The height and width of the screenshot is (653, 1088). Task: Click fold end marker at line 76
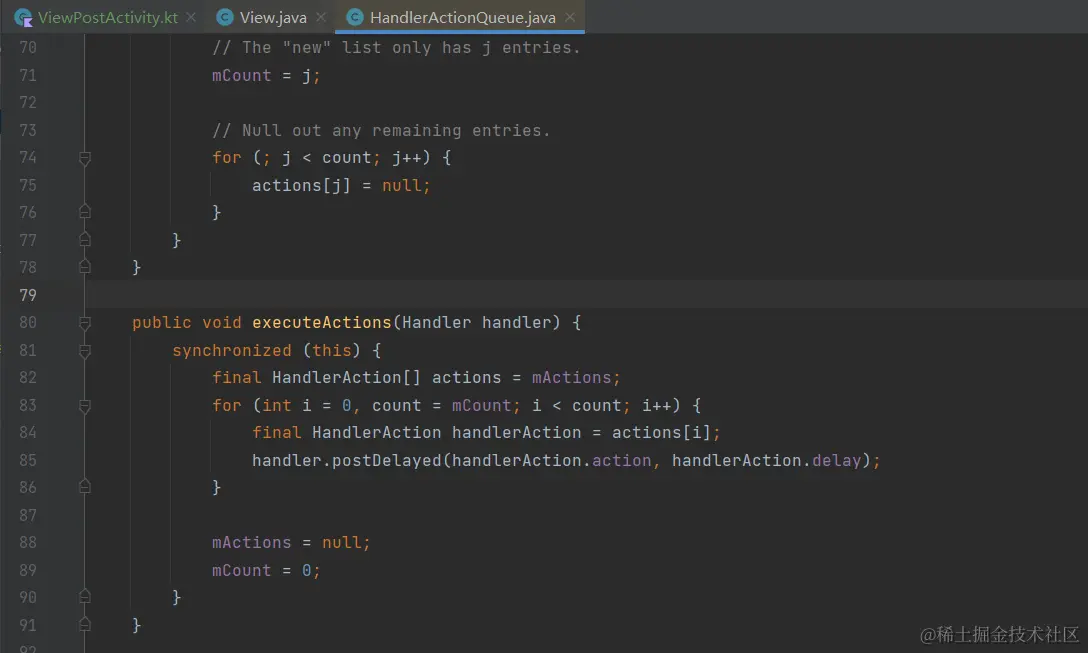tap(85, 212)
